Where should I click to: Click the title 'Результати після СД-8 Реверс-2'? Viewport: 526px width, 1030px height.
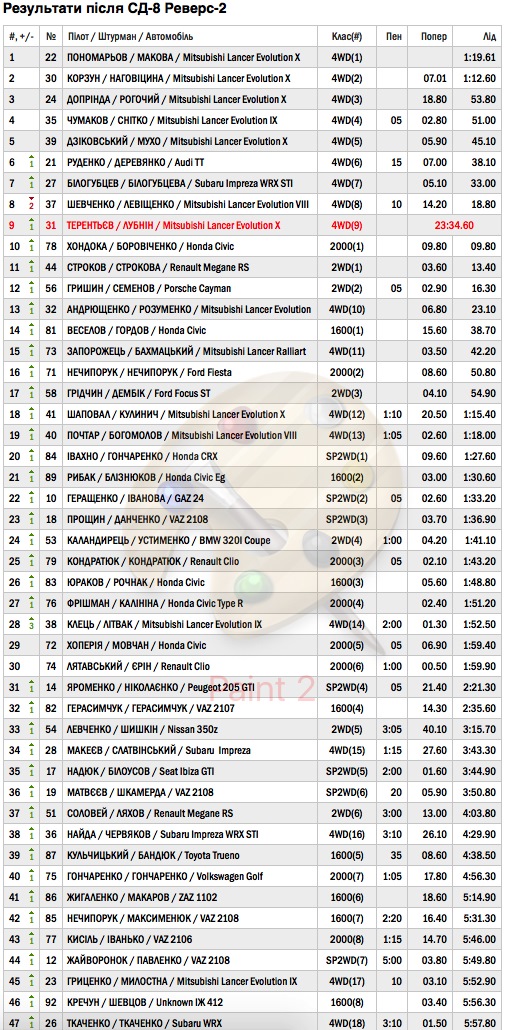117,10
